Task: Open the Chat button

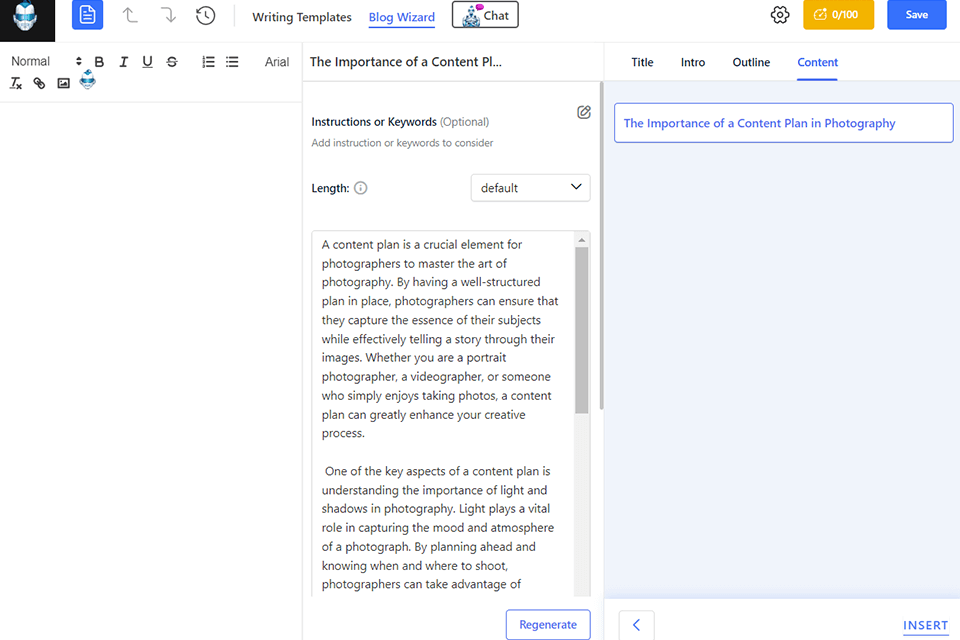Action: pos(485,15)
